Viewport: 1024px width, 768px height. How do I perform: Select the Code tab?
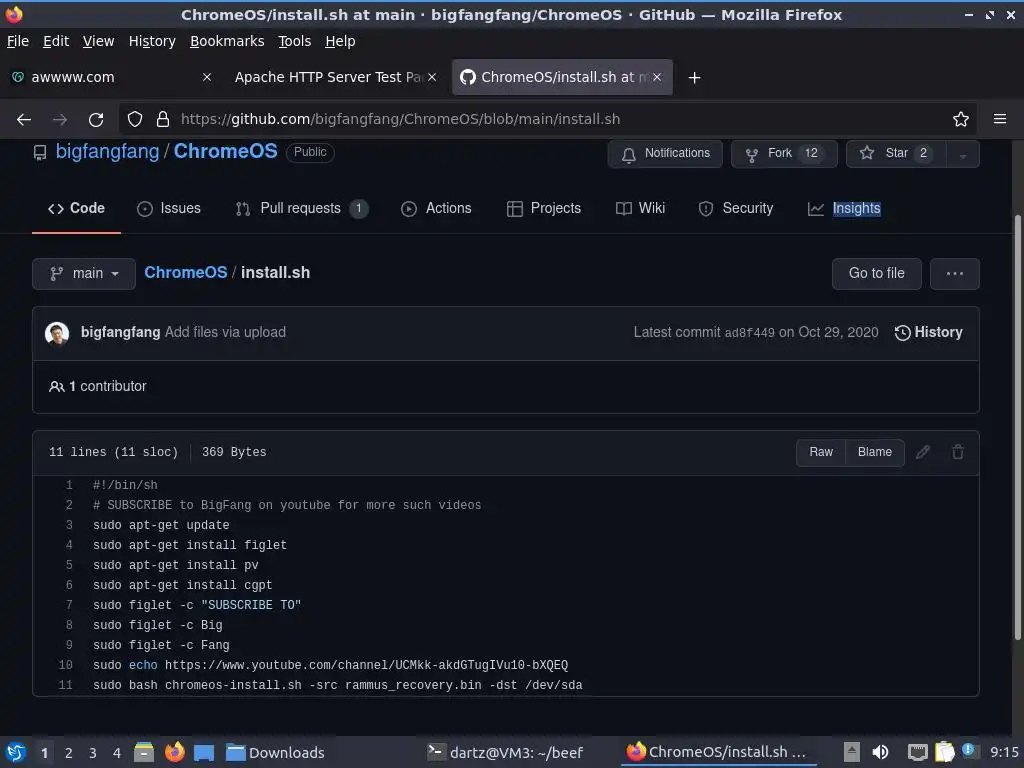click(76, 208)
